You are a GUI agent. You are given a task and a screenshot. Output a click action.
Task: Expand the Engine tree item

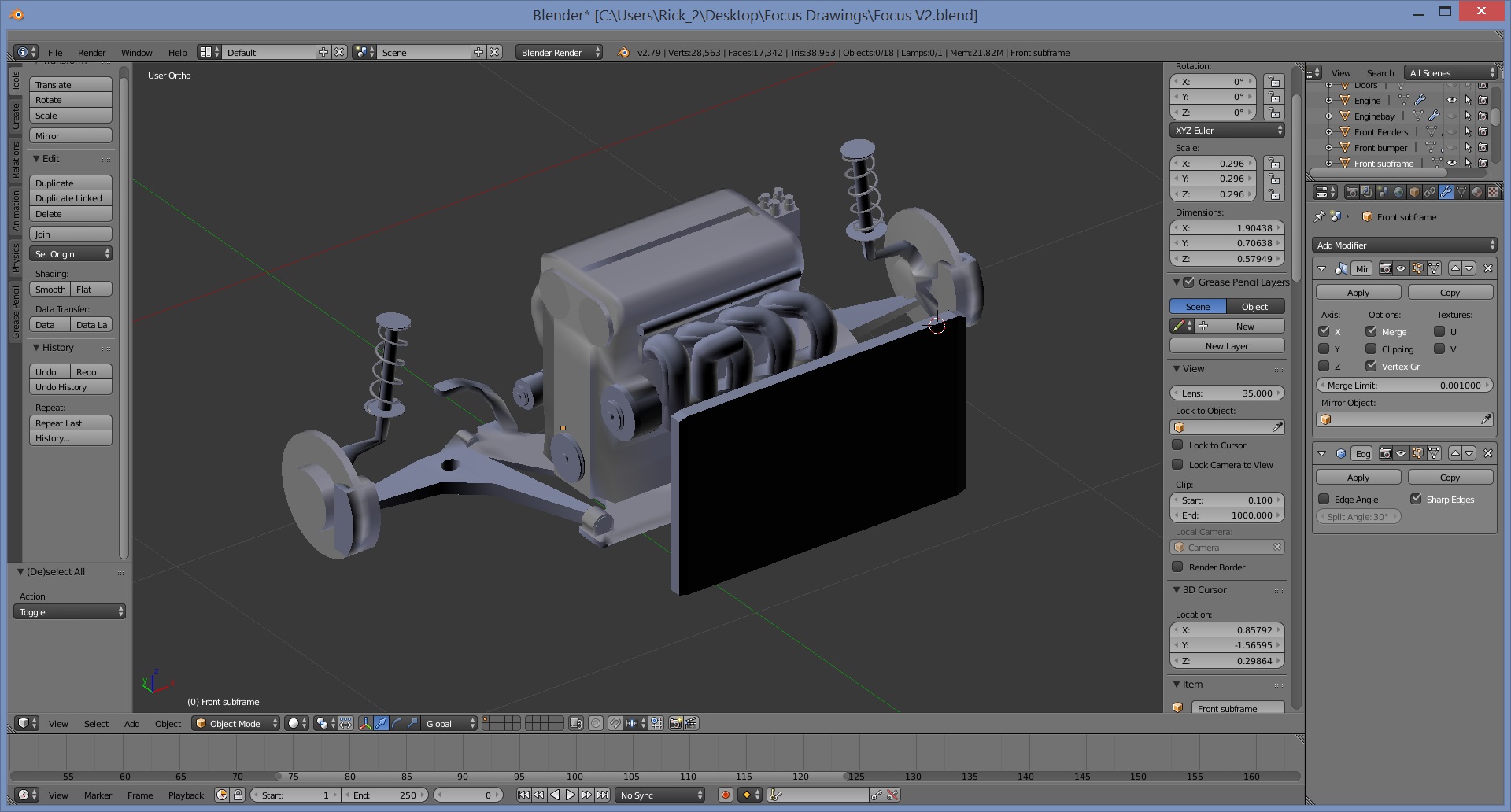coord(1328,101)
